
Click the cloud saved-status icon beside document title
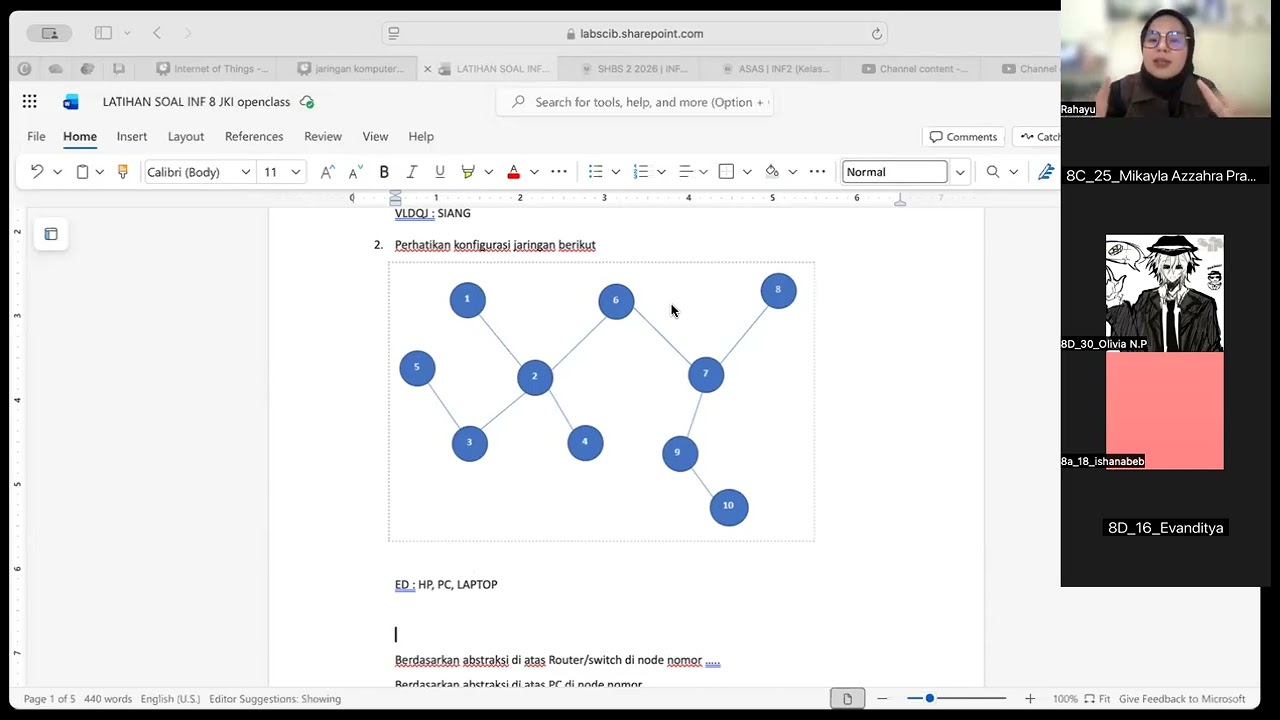pyautogui.click(x=307, y=102)
